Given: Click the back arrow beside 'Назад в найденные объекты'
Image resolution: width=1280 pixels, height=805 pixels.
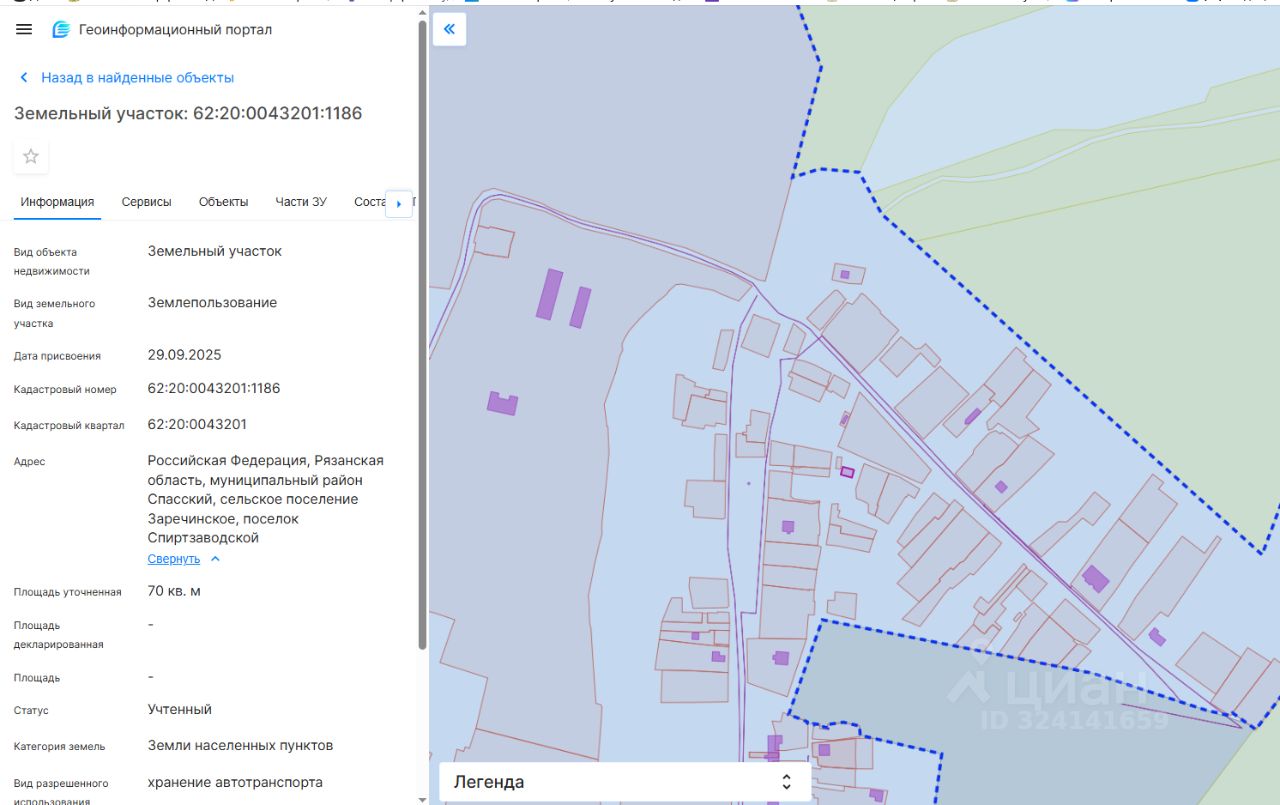Looking at the screenshot, I should pyautogui.click(x=24, y=77).
